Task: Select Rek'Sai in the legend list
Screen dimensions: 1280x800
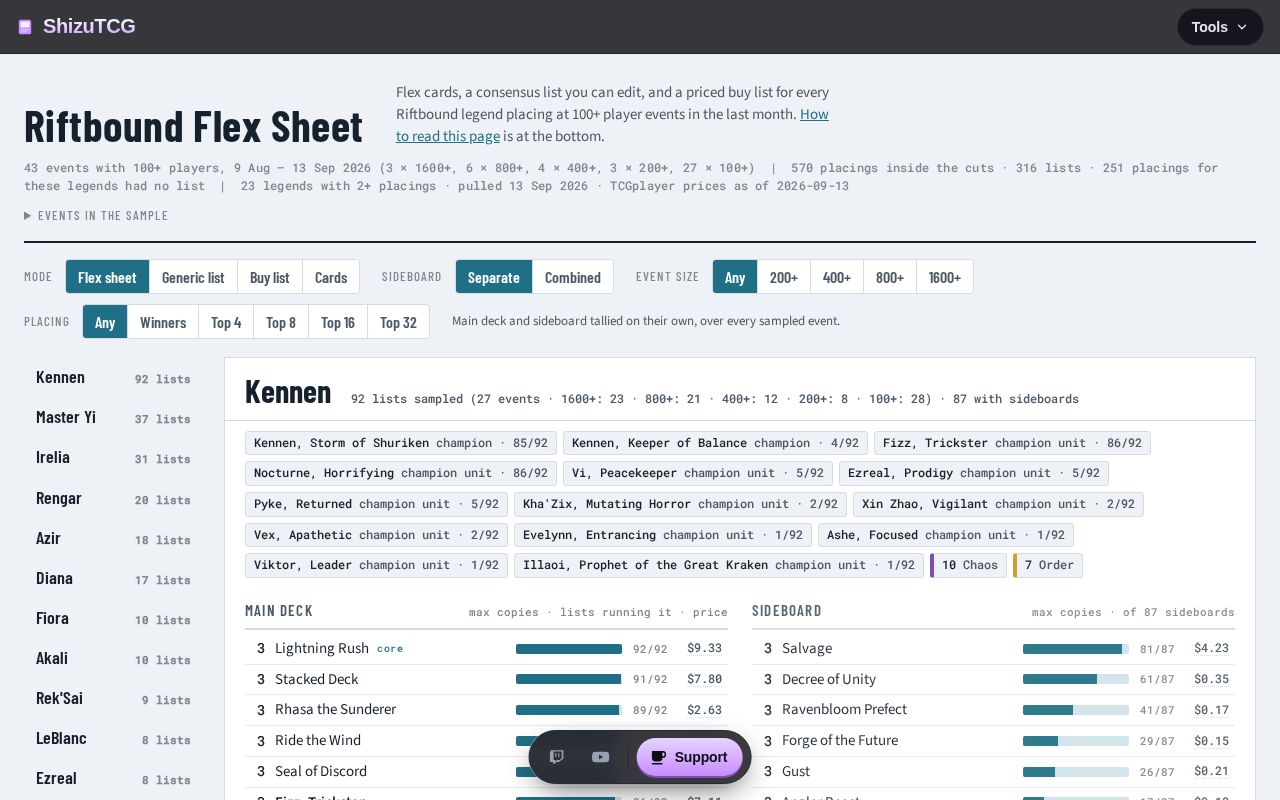Action: tap(113, 699)
